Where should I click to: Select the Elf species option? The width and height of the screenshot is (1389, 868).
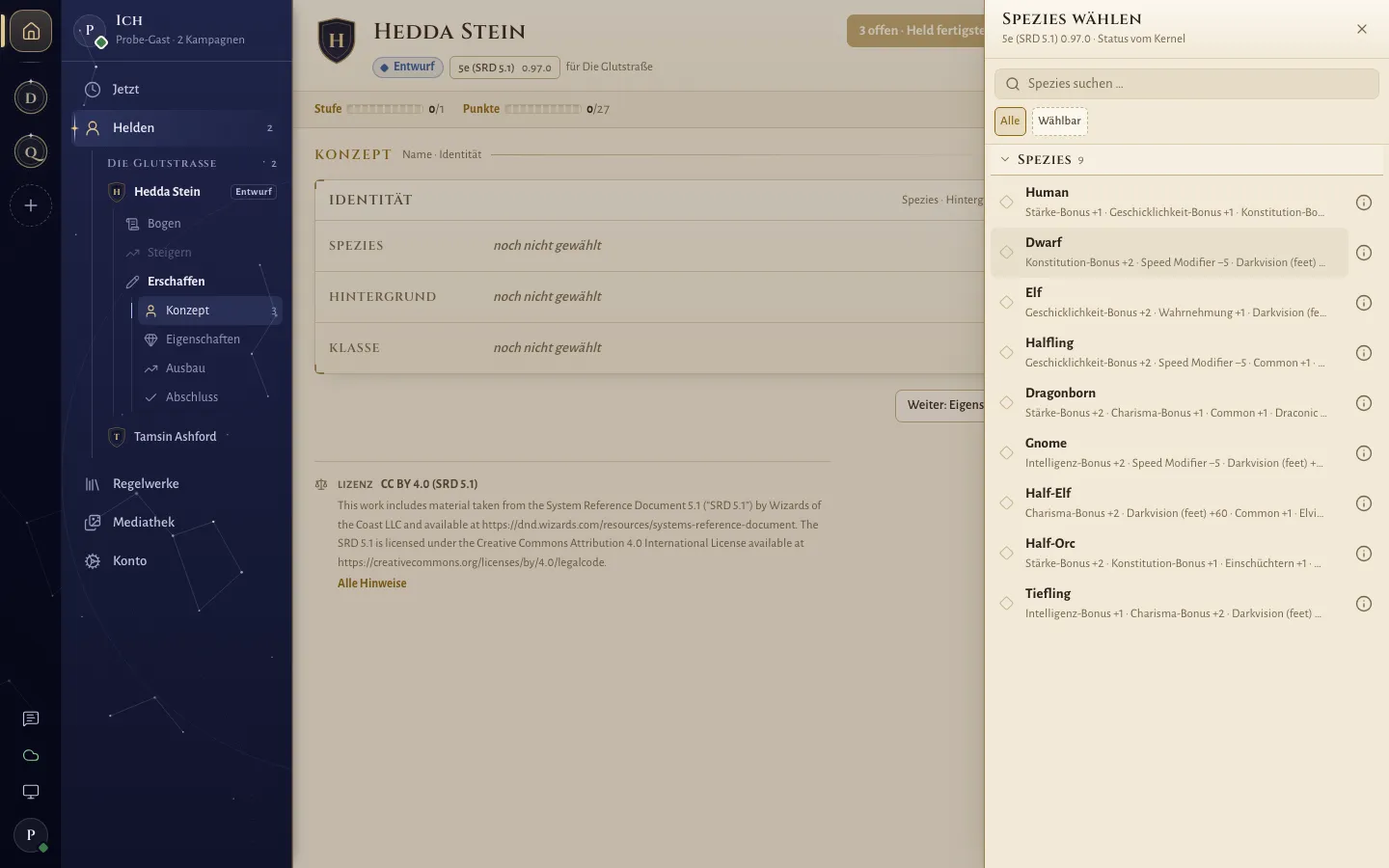[1169, 303]
